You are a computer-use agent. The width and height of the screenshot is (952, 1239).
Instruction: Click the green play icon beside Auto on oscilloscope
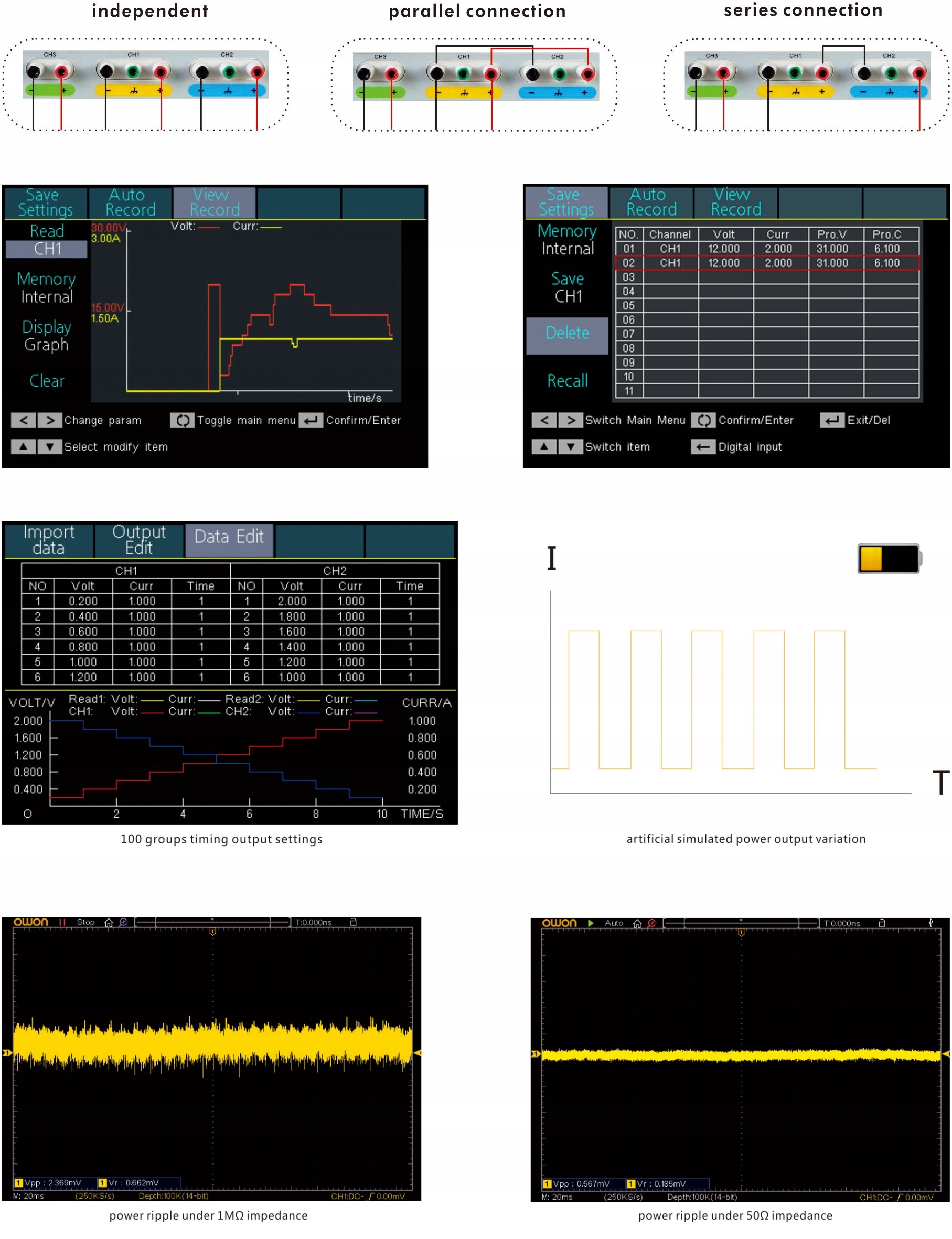point(591,923)
